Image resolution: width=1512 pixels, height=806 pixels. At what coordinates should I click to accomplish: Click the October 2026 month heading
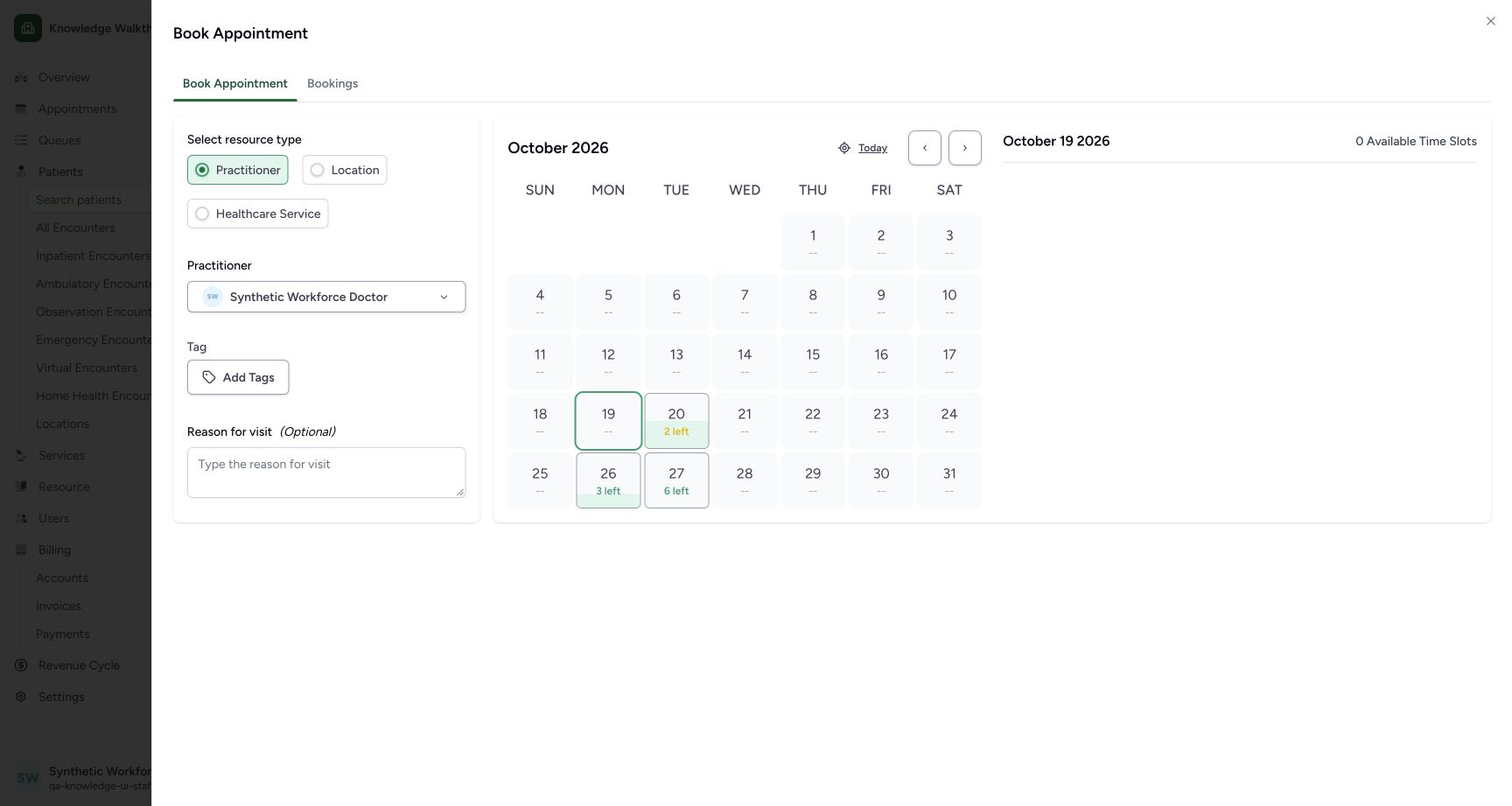pyautogui.click(x=558, y=148)
